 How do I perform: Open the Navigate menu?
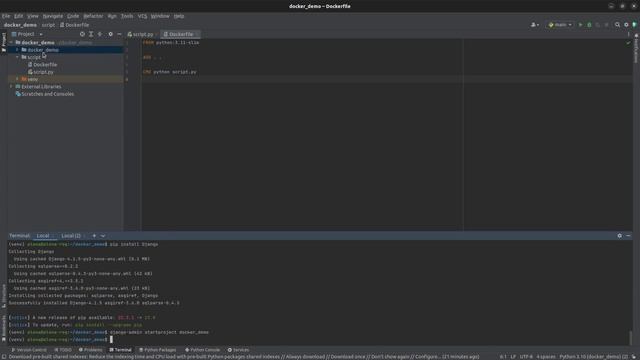tap(53, 16)
